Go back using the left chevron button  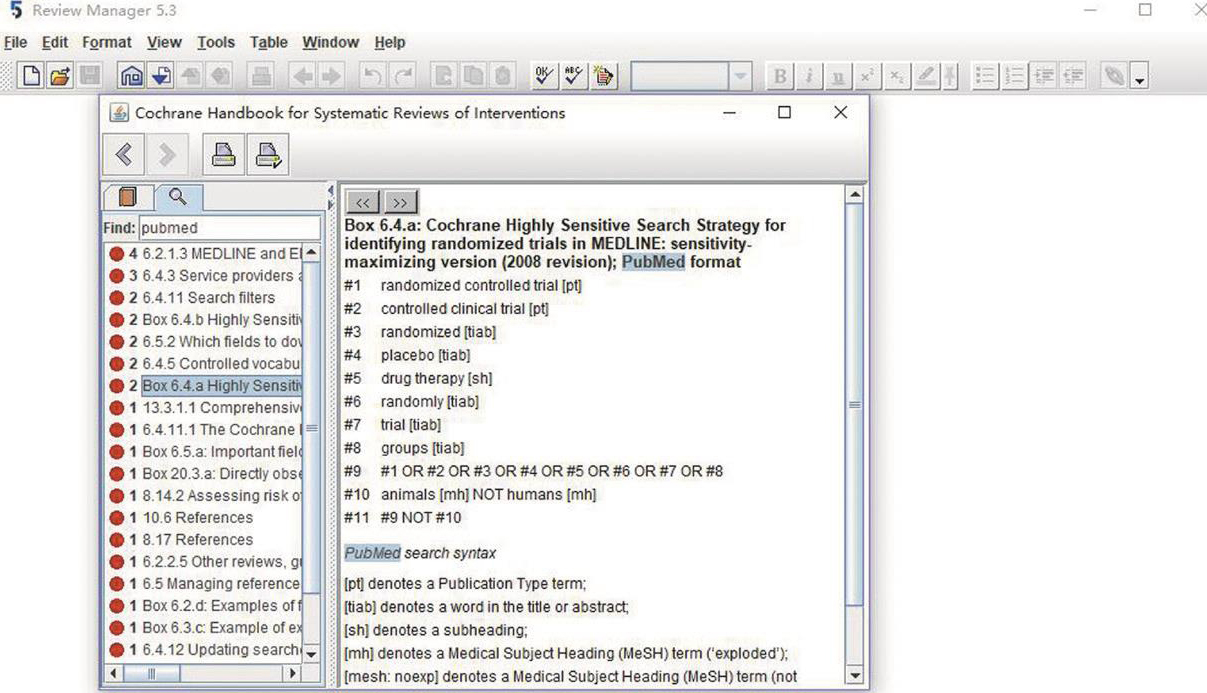124,155
